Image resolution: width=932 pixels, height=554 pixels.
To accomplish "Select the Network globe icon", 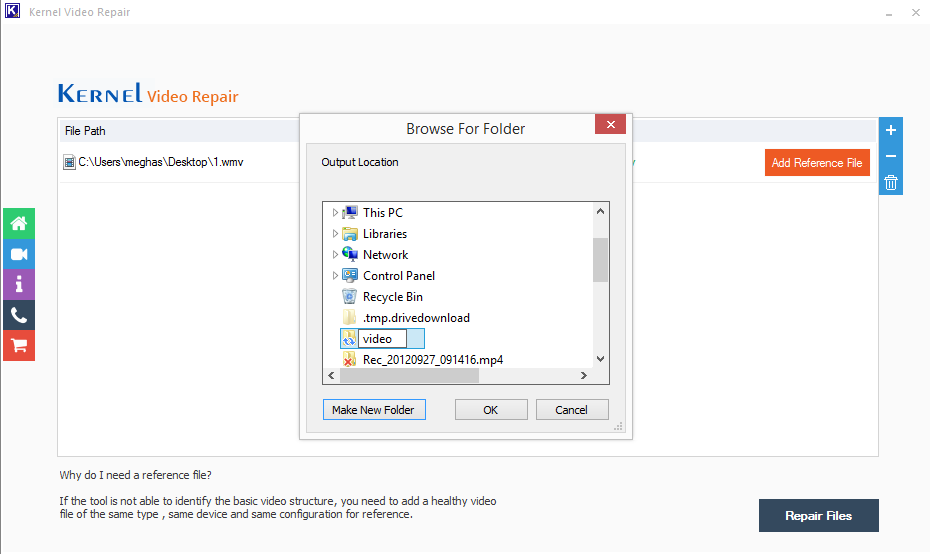I will tap(350, 254).
